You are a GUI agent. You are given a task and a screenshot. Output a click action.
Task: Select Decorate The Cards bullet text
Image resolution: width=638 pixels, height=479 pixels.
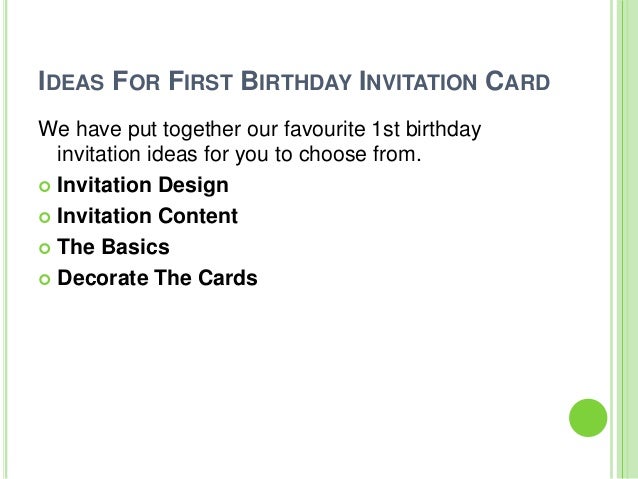[157, 278]
